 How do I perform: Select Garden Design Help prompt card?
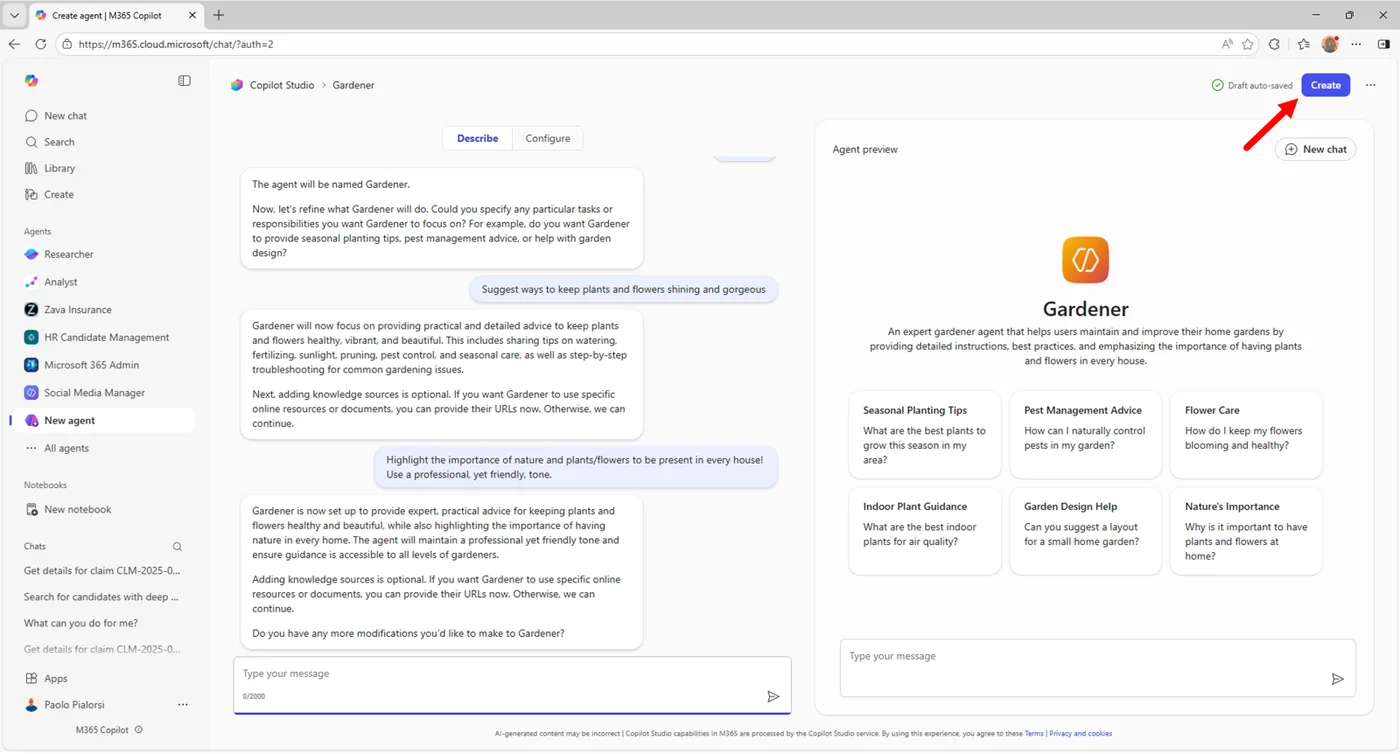pyautogui.click(x=1086, y=531)
